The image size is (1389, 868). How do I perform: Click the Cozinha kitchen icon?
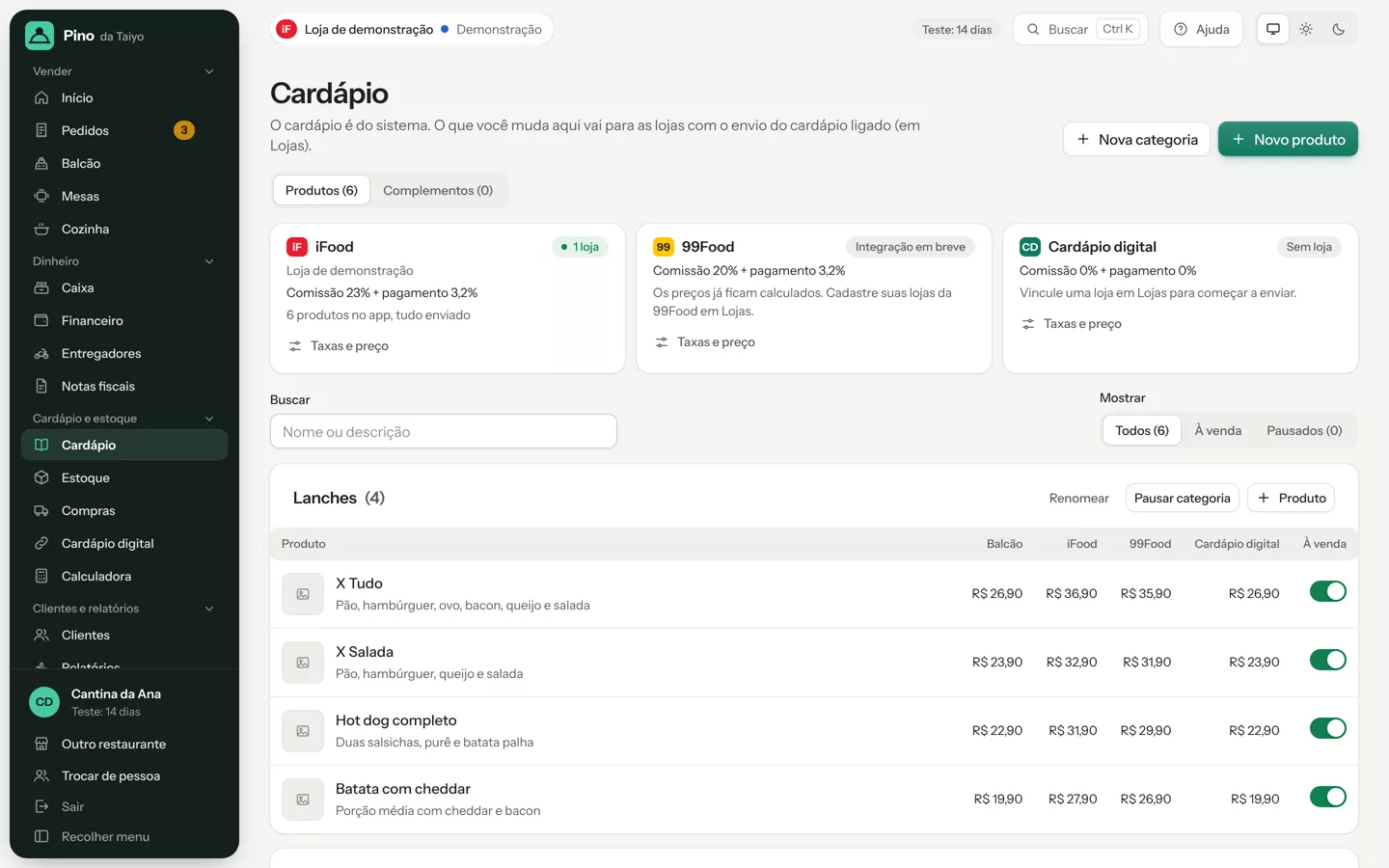pyautogui.click(x=41, y=229)
